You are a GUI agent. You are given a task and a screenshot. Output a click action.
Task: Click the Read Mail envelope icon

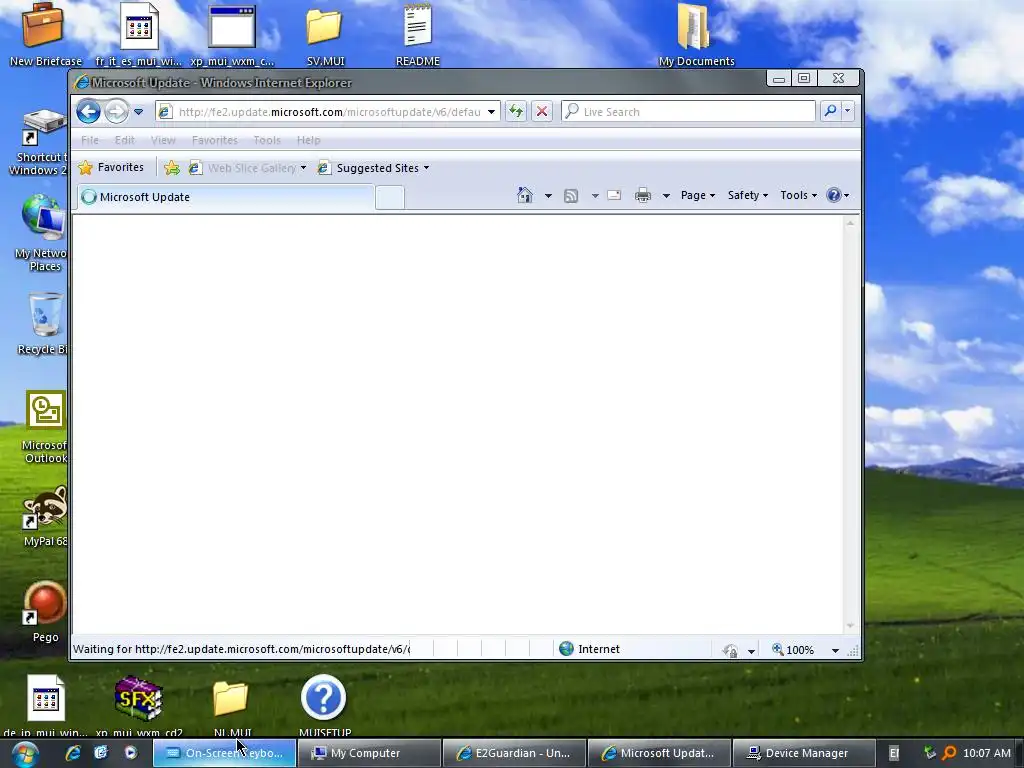(x=614, y=195)
